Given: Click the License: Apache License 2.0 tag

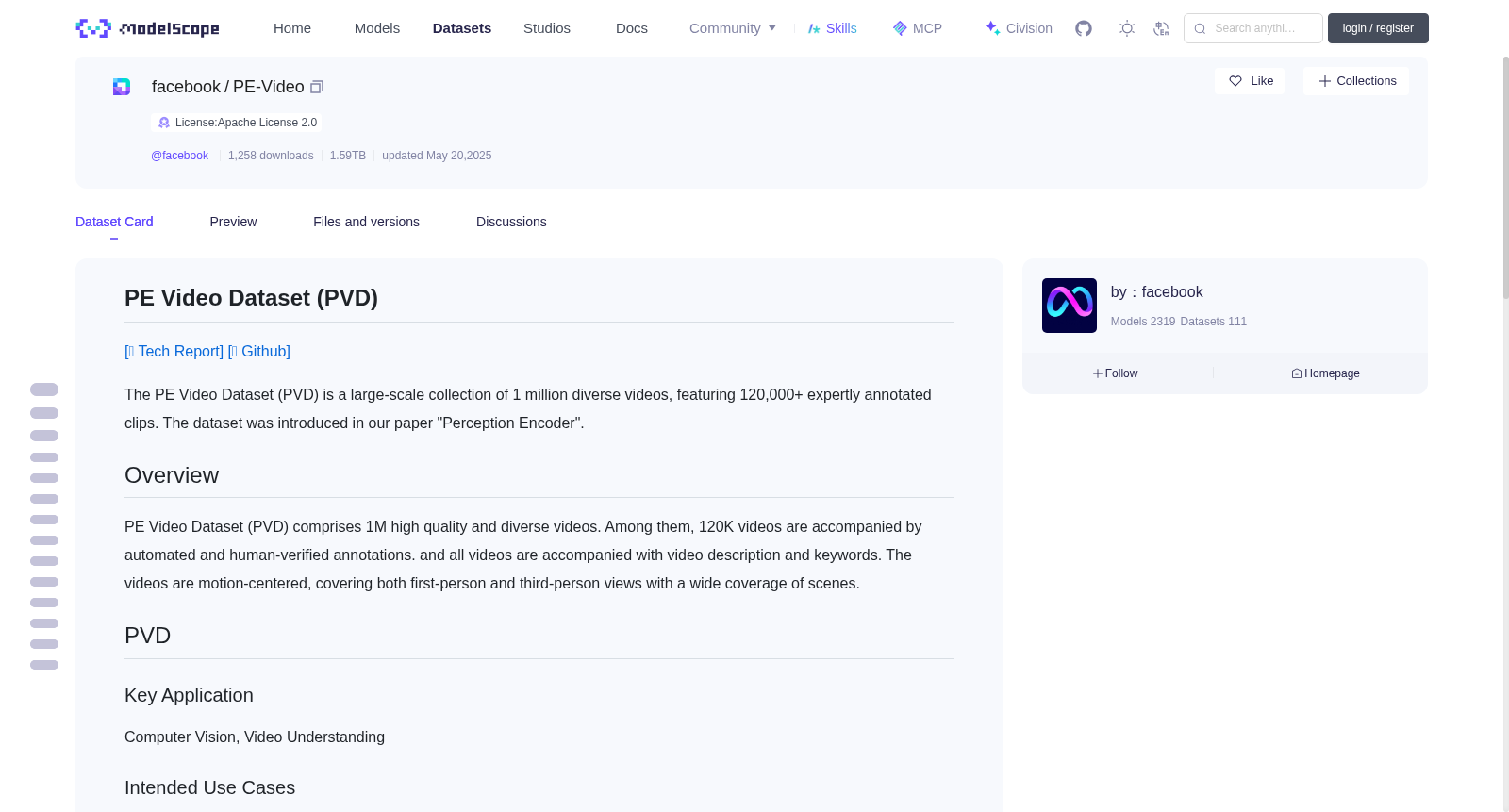Looking at the screenshot, I should pos(237,123).
